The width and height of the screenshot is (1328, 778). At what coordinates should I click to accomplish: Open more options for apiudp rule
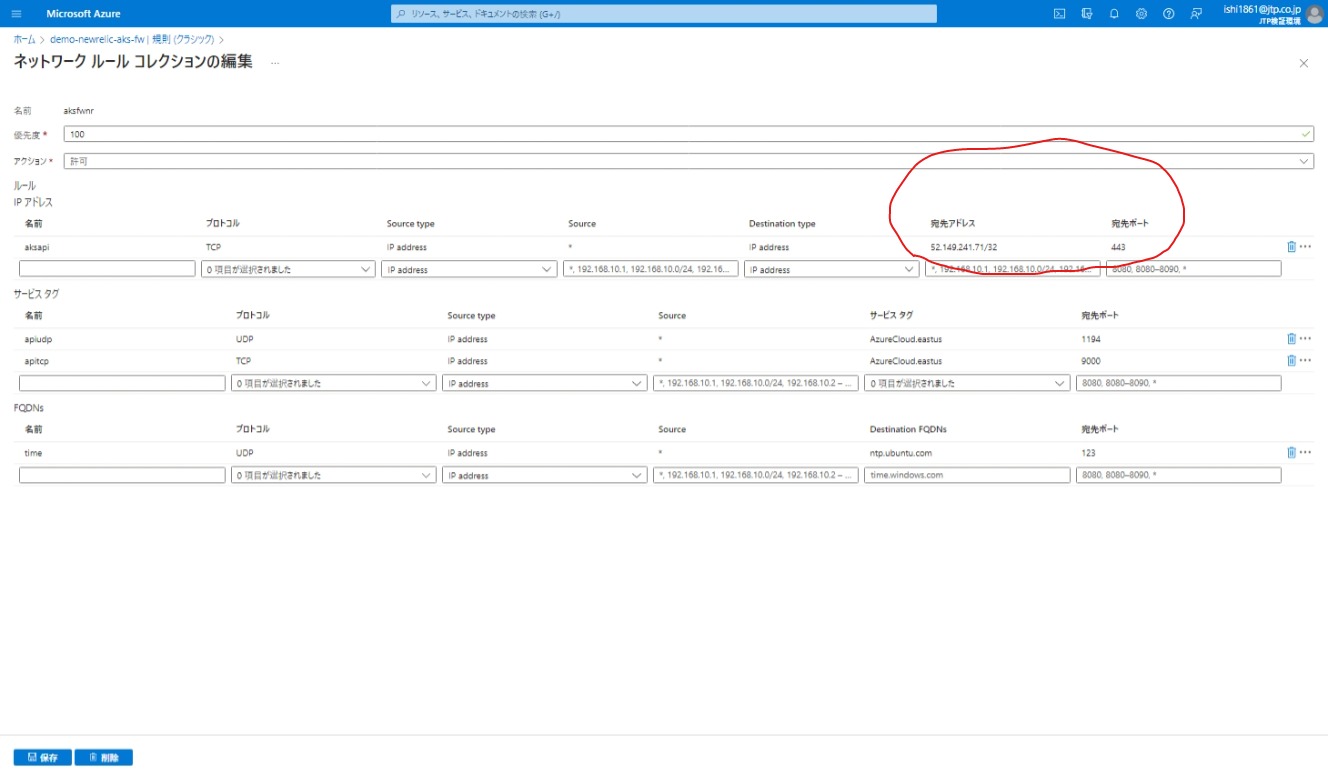1305,338
